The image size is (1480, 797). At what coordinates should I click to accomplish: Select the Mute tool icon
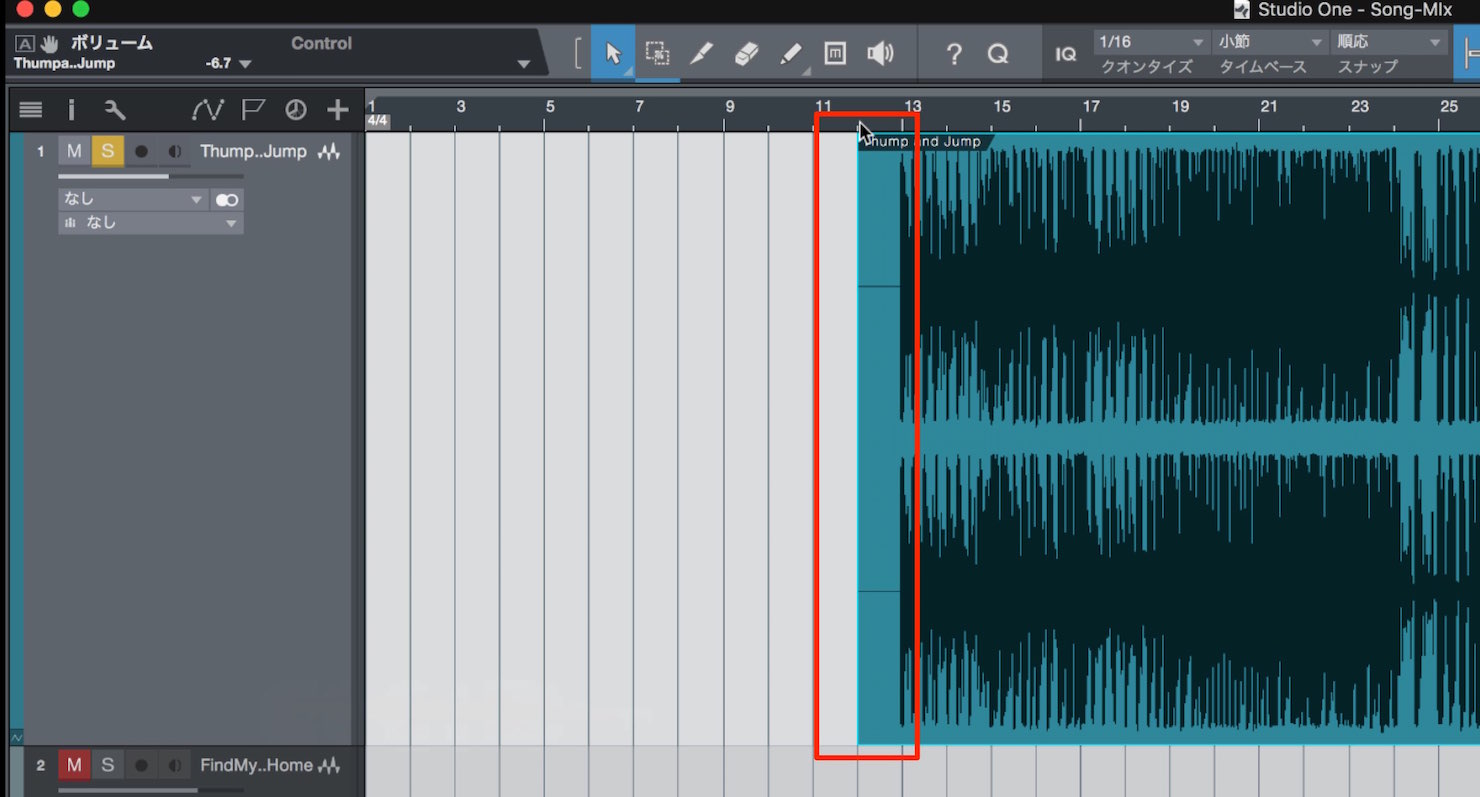coord(835,53)
